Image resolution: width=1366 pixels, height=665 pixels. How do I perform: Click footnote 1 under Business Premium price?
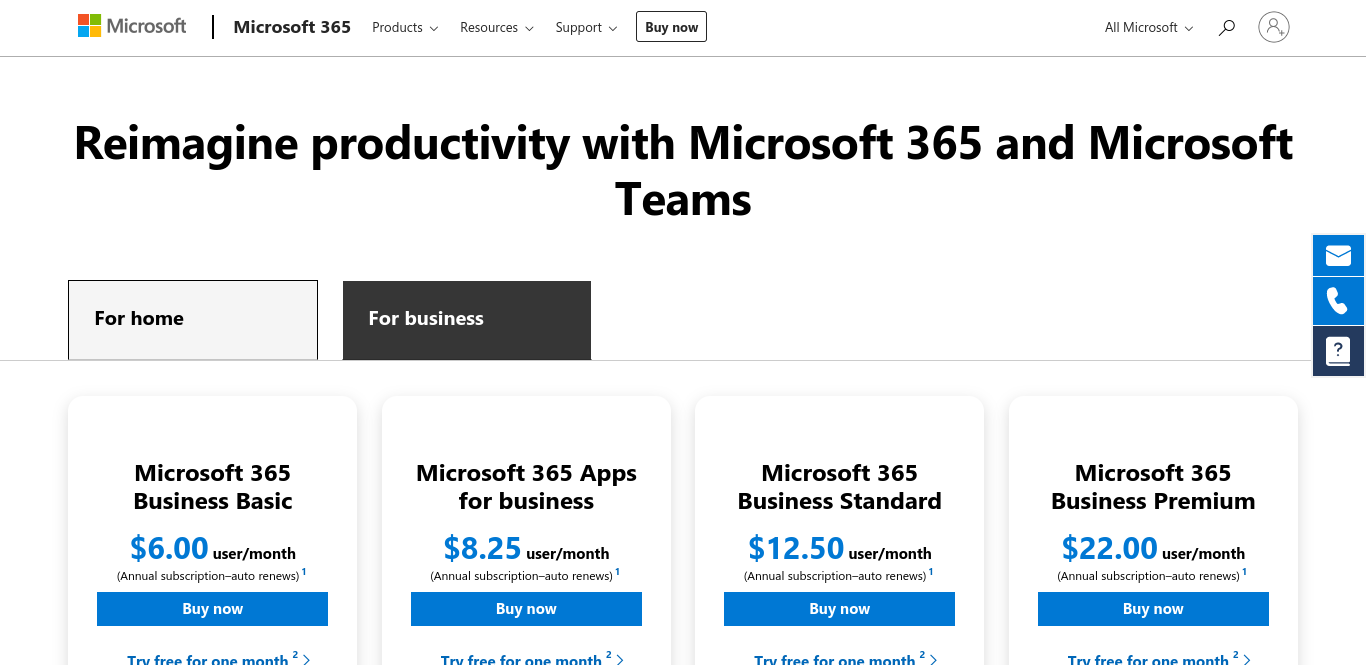coord(1245,572)
